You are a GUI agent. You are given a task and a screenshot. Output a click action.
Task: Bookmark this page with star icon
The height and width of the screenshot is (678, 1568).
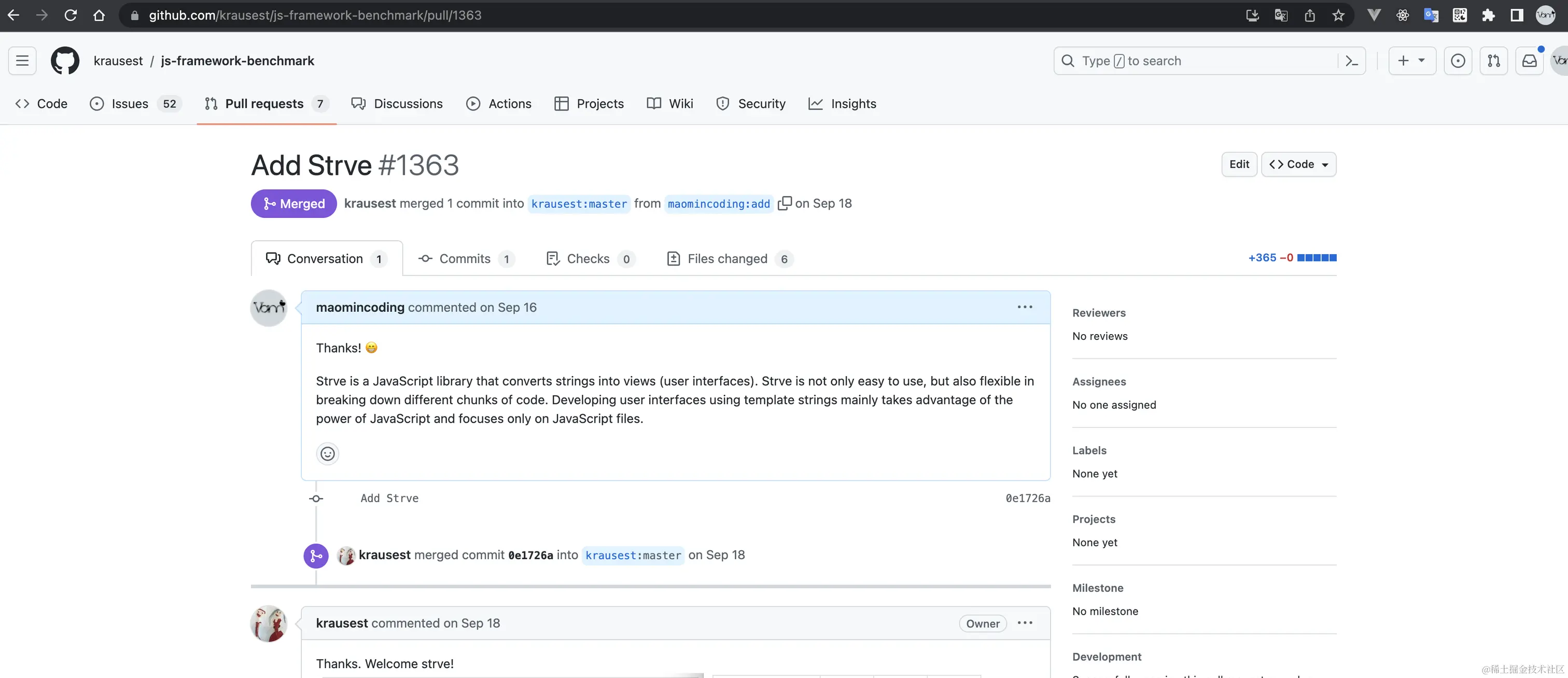(1338, 15)
